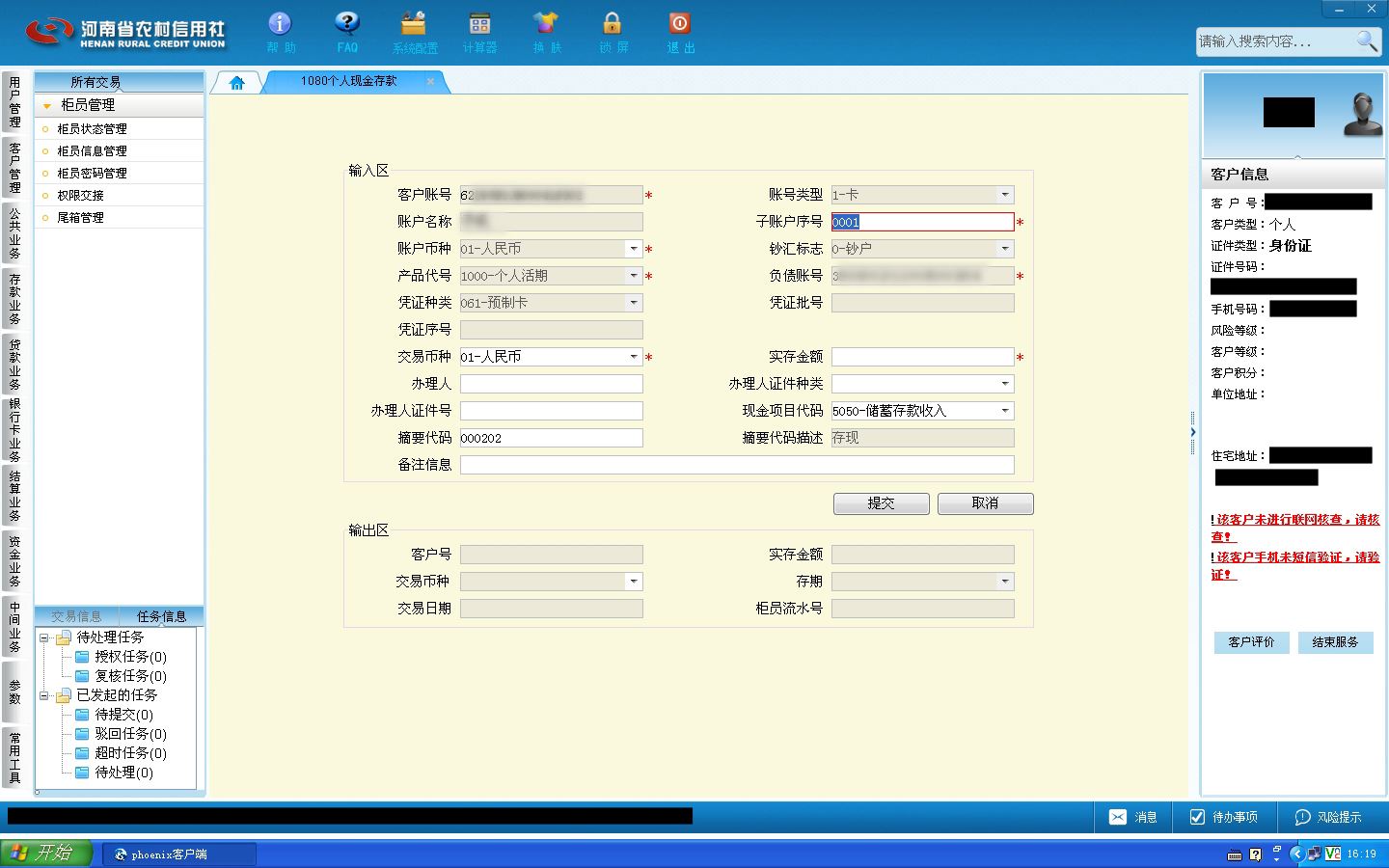The image size is (1389, 868).
Task: Open 消息 messages in status bar
Action: point(1132,817)
